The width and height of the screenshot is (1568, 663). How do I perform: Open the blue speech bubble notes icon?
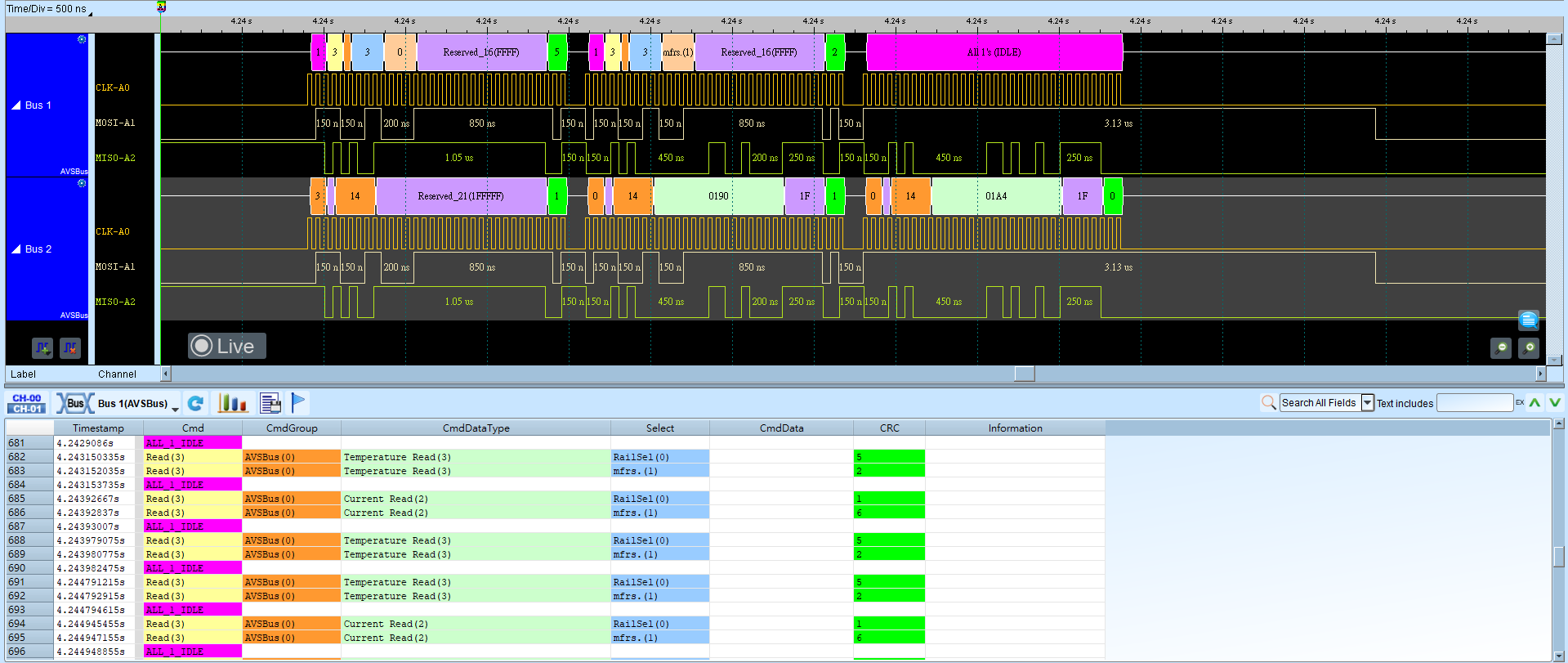pyautogui.click(x=1529, y=320)
